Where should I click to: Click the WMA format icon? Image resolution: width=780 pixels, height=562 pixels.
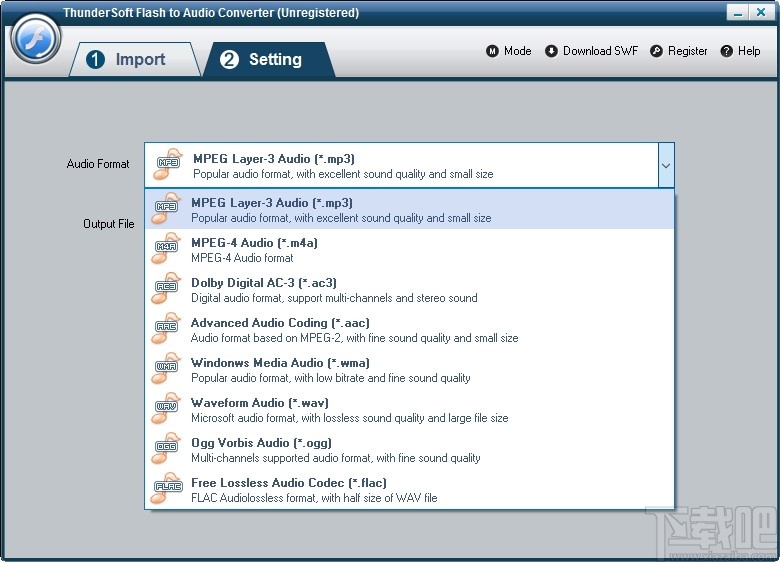coord(166,368)
